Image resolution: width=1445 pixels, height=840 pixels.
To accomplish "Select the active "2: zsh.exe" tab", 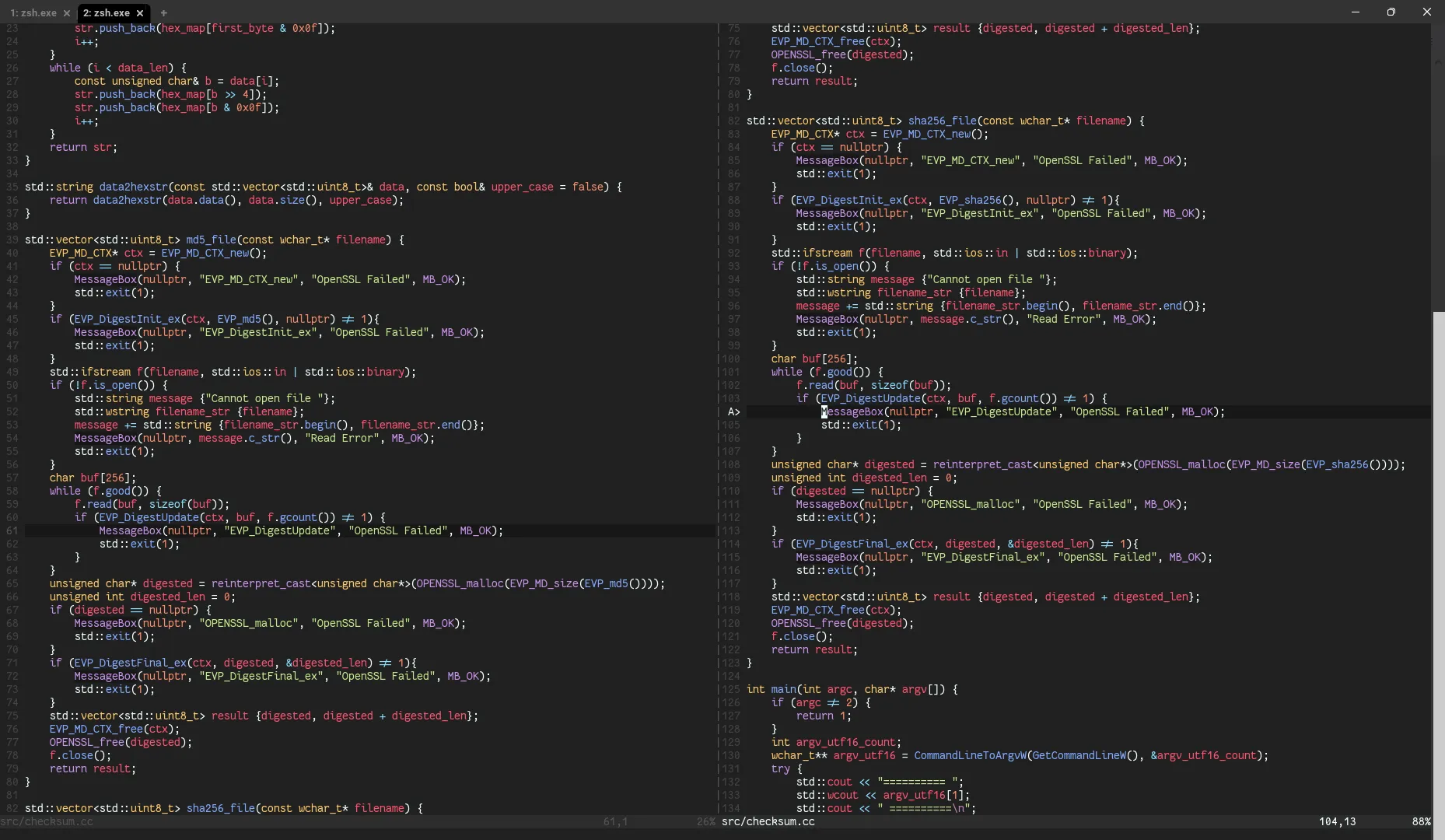I will point(107,13).
